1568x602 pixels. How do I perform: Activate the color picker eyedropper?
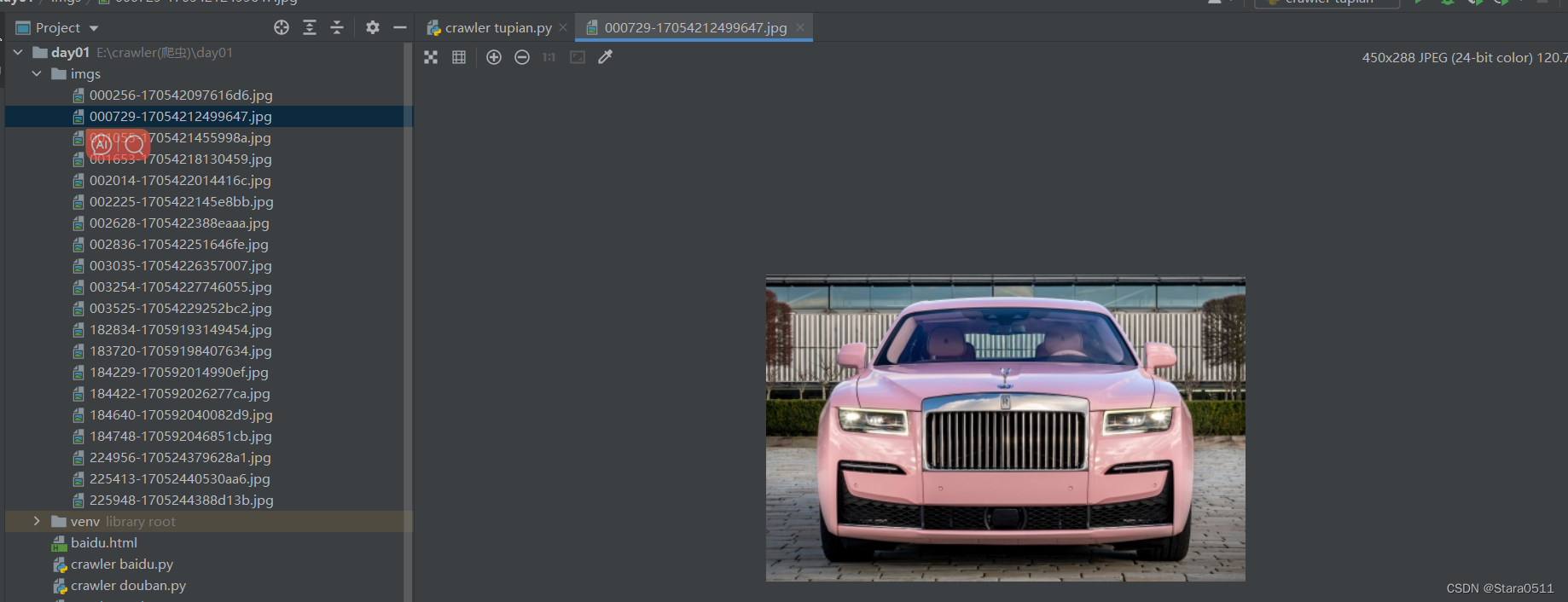(606, 57)
